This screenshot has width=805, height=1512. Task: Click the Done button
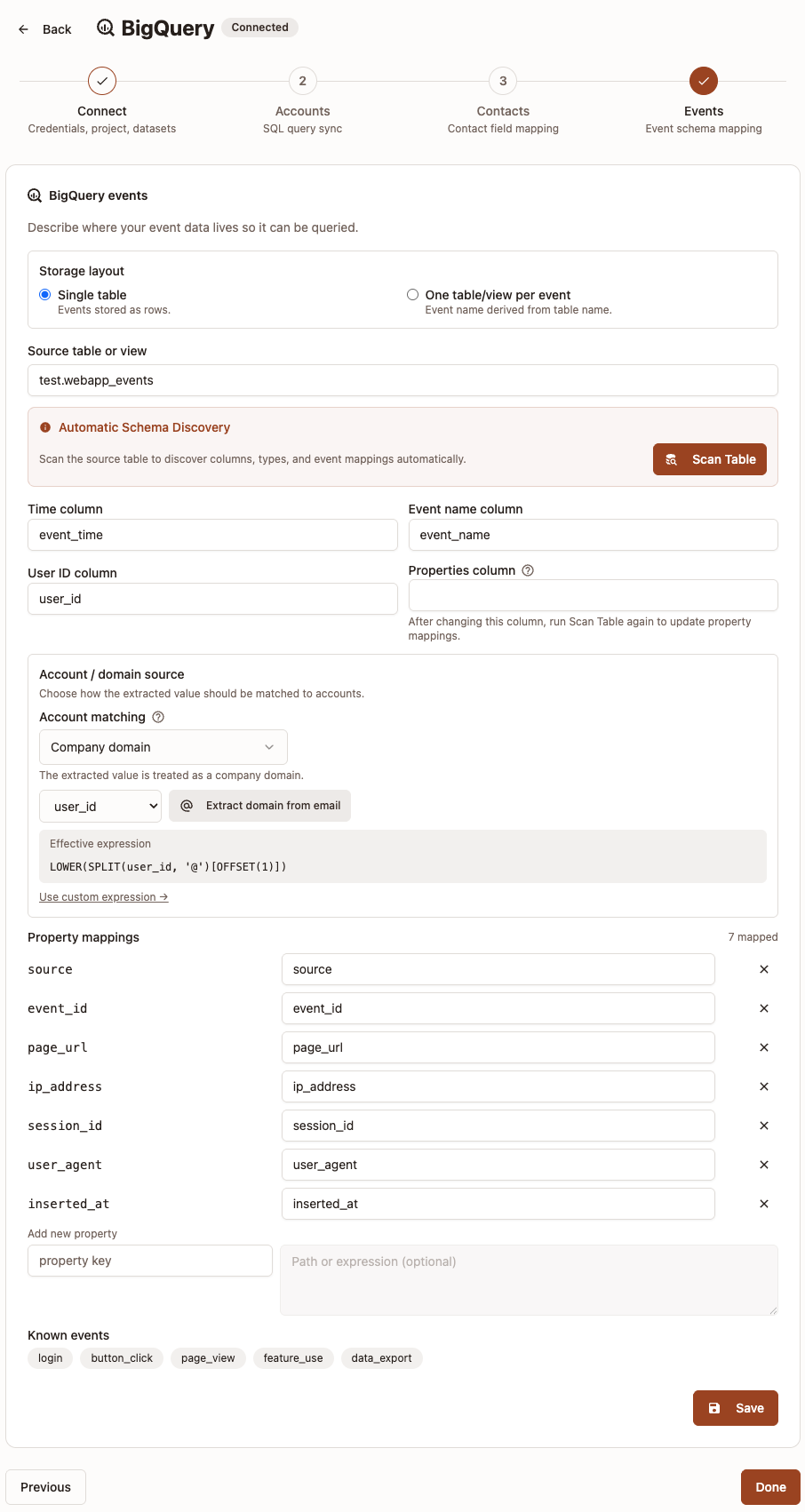pos(769,1486)
